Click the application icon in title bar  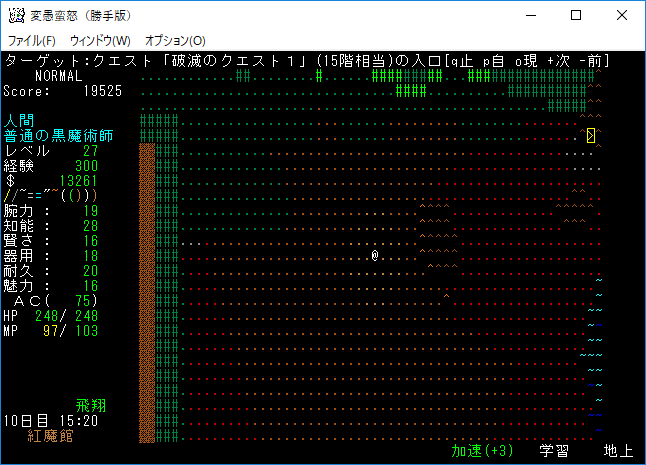click(x=15, y=15)
